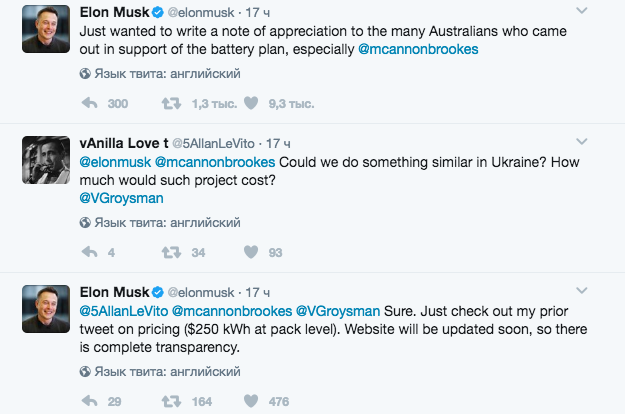Open @mcannonbrookes mention in first tweet
The image size is (626, 414).
[417, 48]
